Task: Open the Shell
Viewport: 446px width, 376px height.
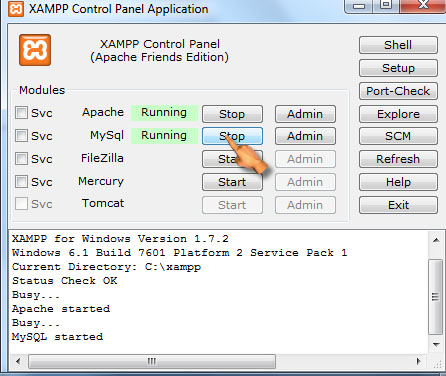Action: click(x=398, y=45)
